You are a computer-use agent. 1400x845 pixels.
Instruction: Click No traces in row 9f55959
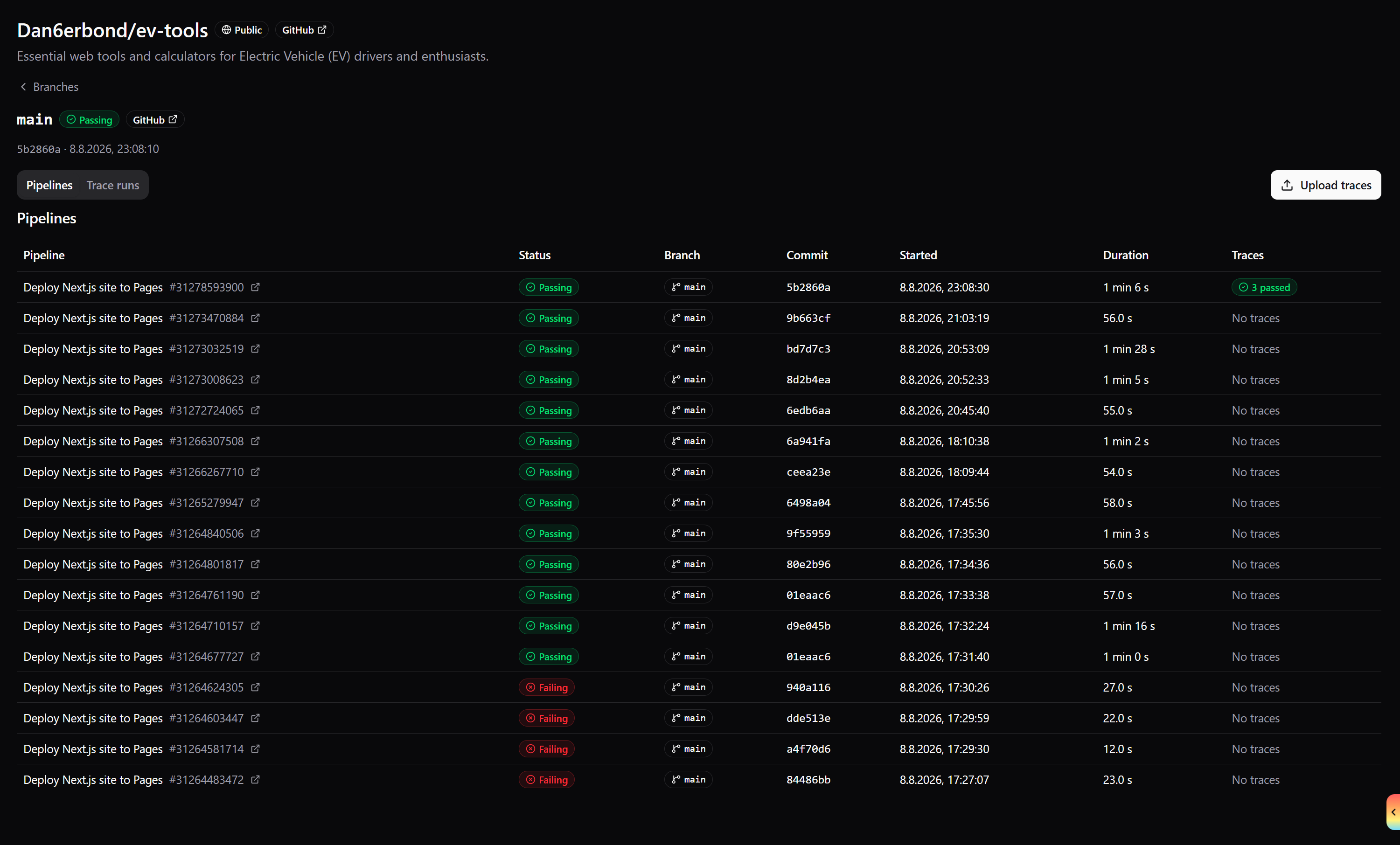1255,533
